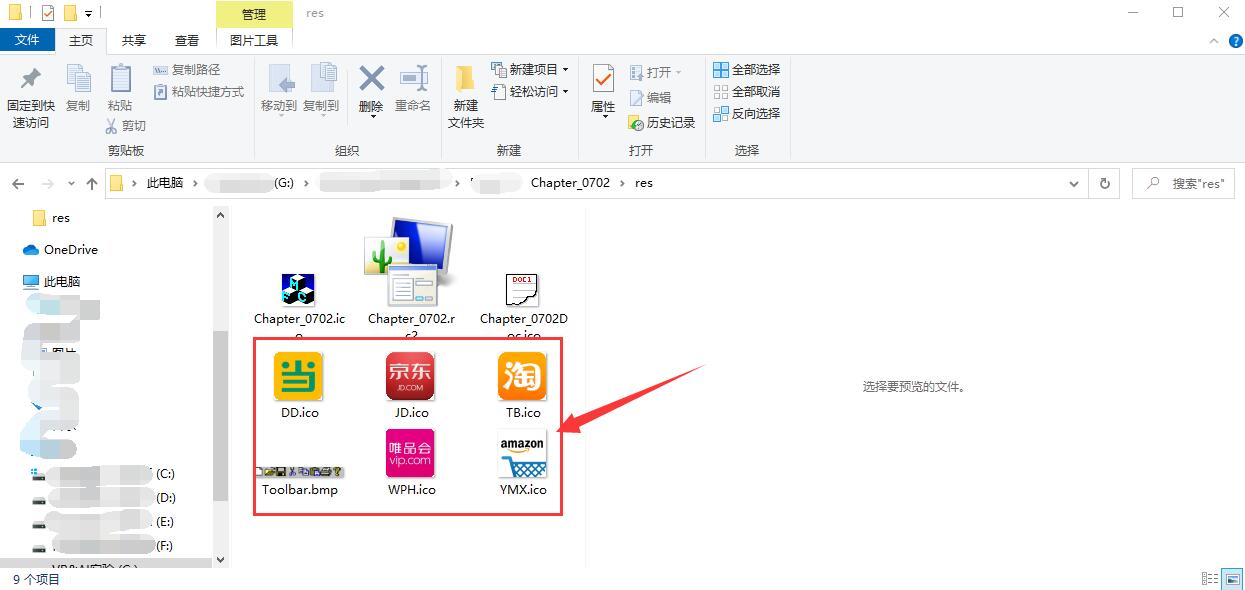Switch to Home (主页) ribbon tab

coord(81,40)
